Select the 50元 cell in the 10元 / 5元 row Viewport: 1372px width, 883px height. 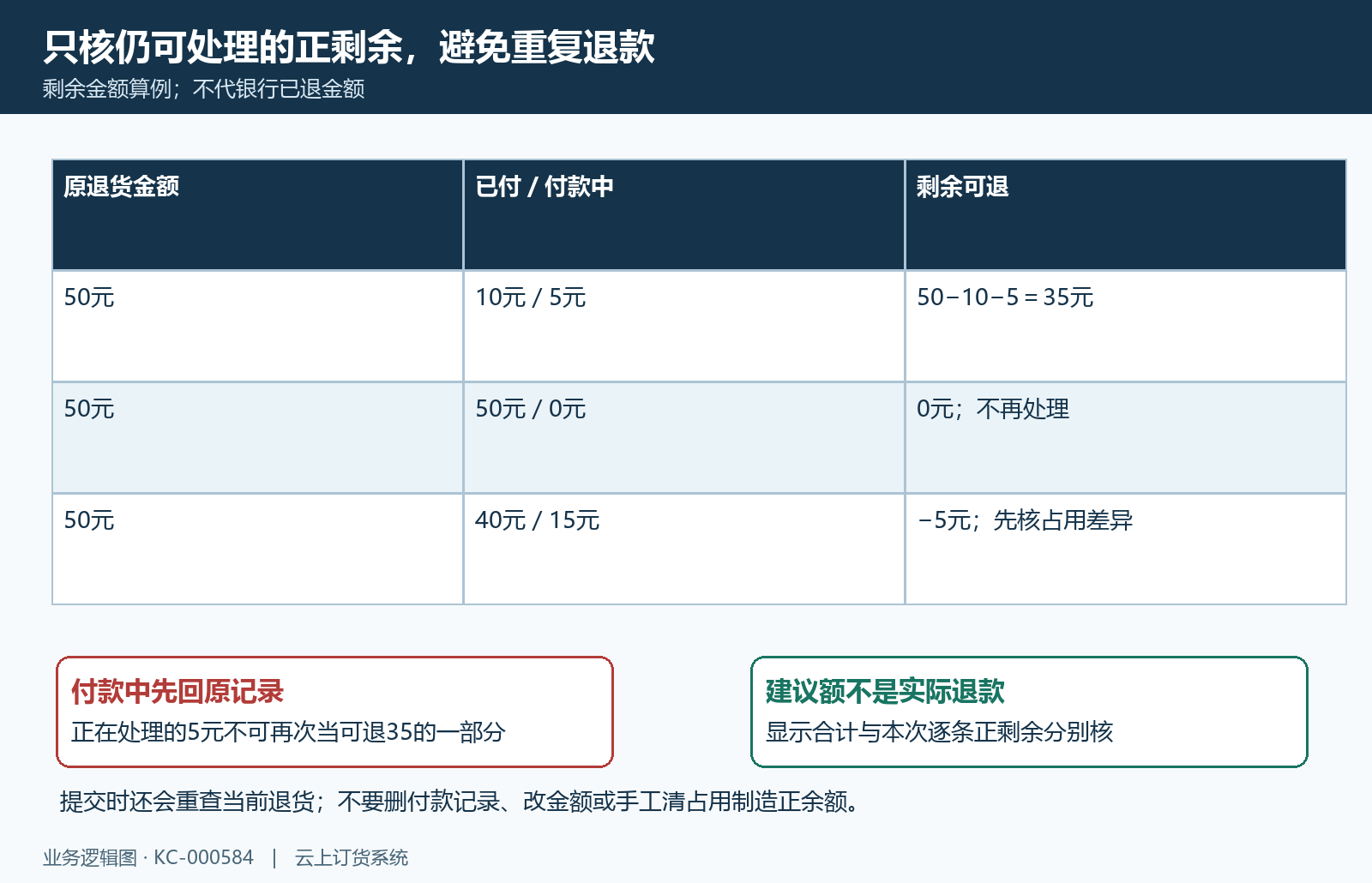point(257,326)
